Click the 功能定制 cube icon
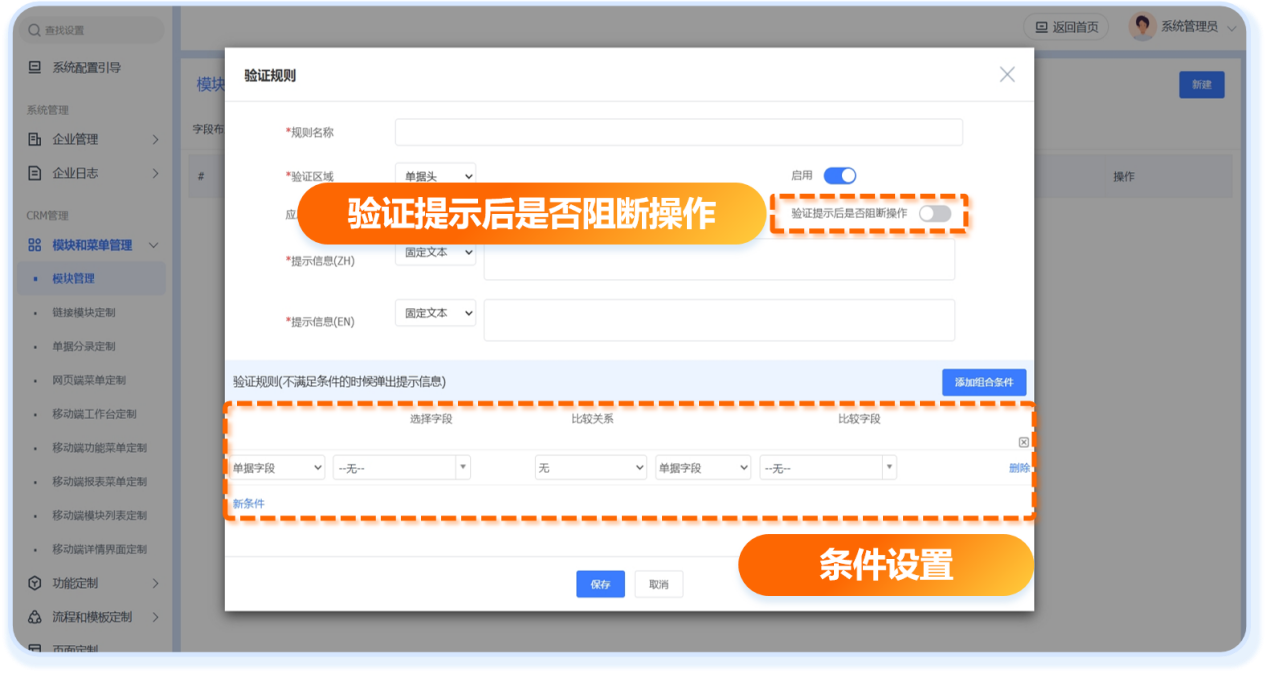The image size is (1267, 674). [x=35, y=583]
